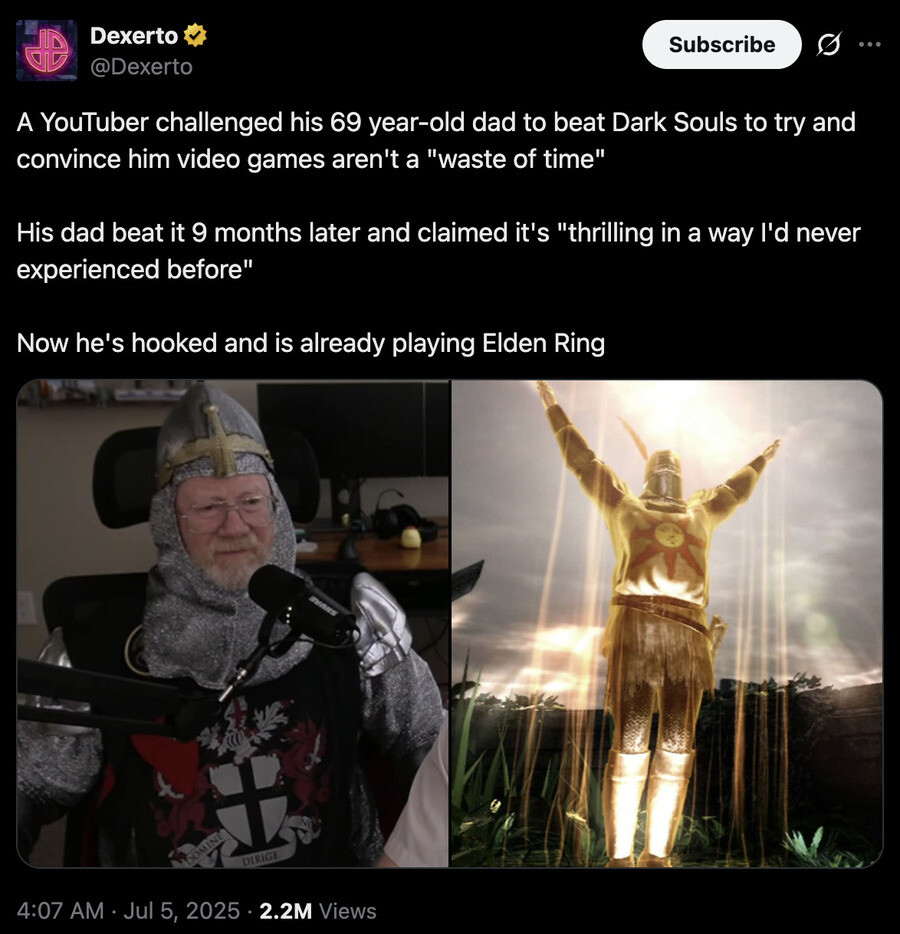Open the 2.2M Views count
The width and height of the screenshot is (900, 934).
[318, 911]
